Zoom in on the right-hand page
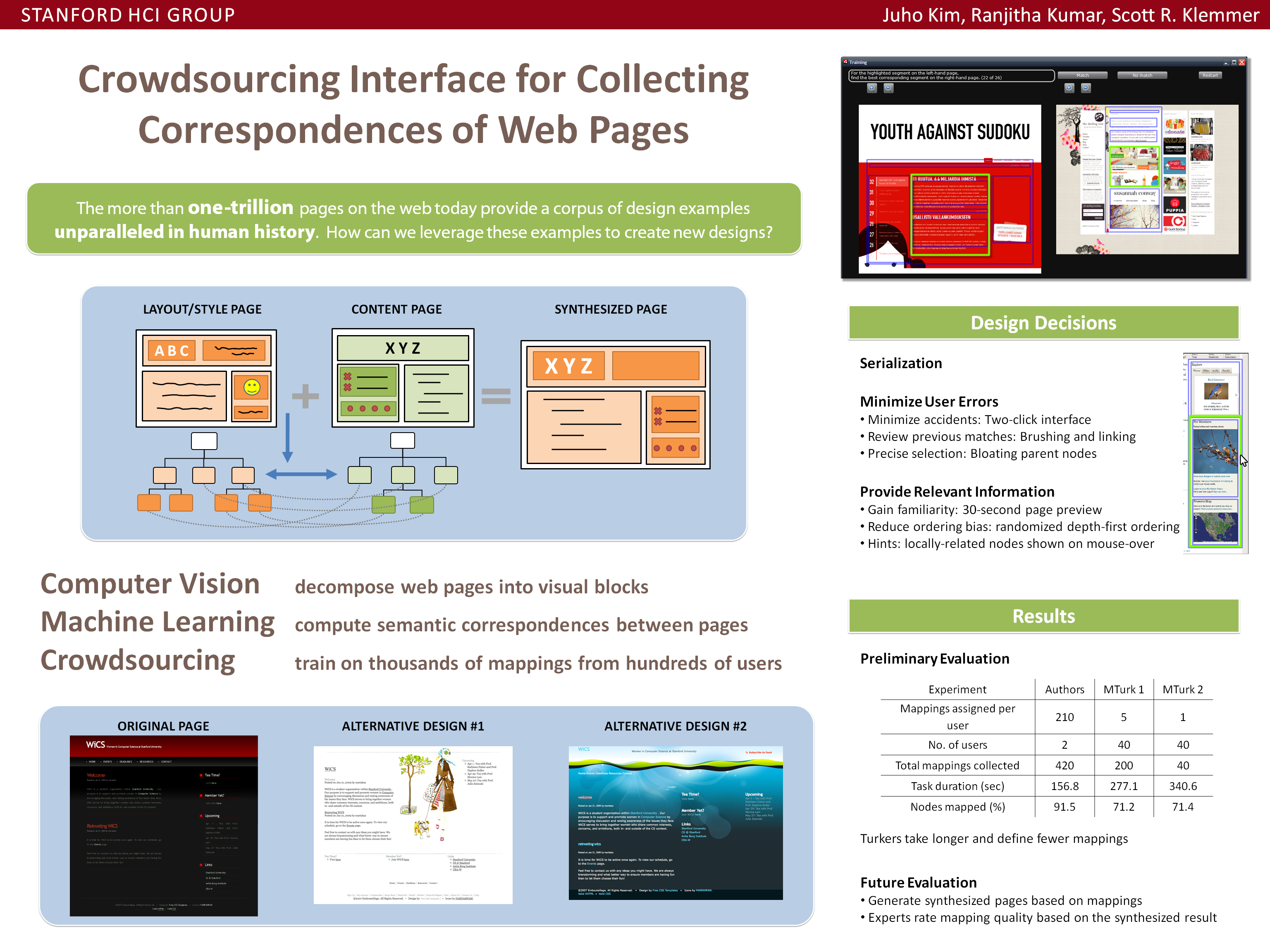 [x=1069, y=88]
